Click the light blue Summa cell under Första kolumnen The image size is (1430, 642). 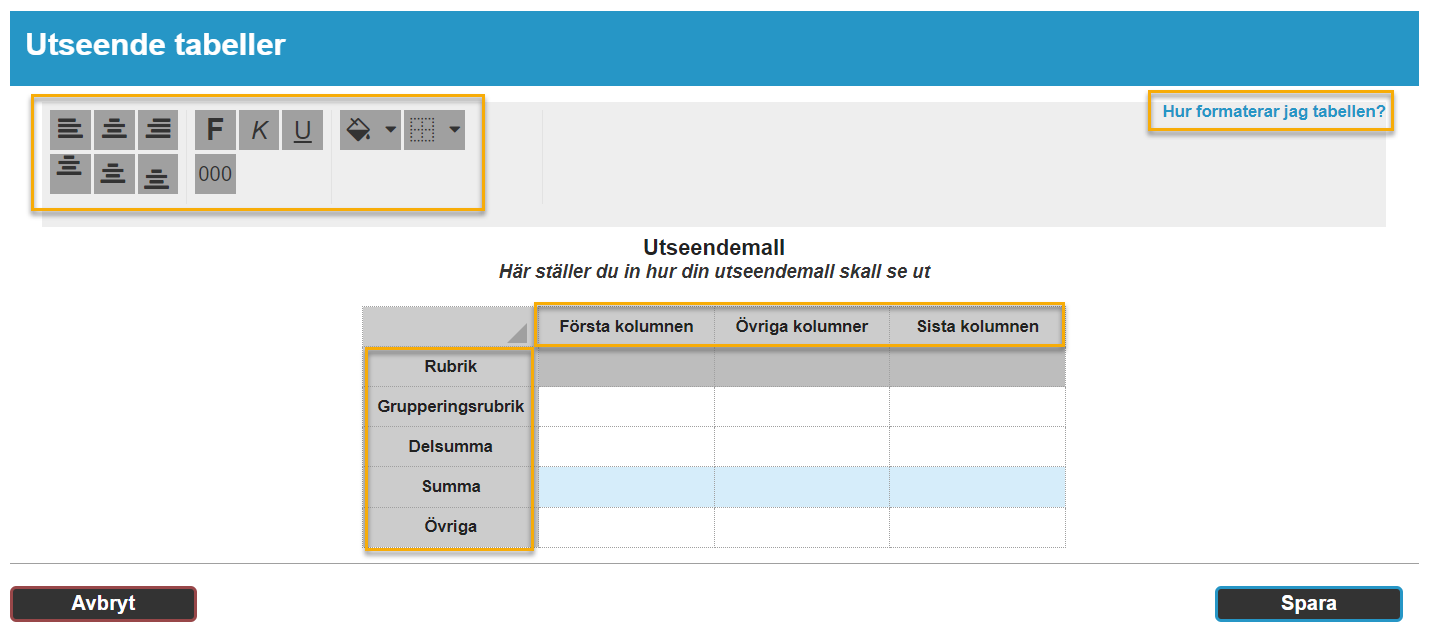click(626, 487)
